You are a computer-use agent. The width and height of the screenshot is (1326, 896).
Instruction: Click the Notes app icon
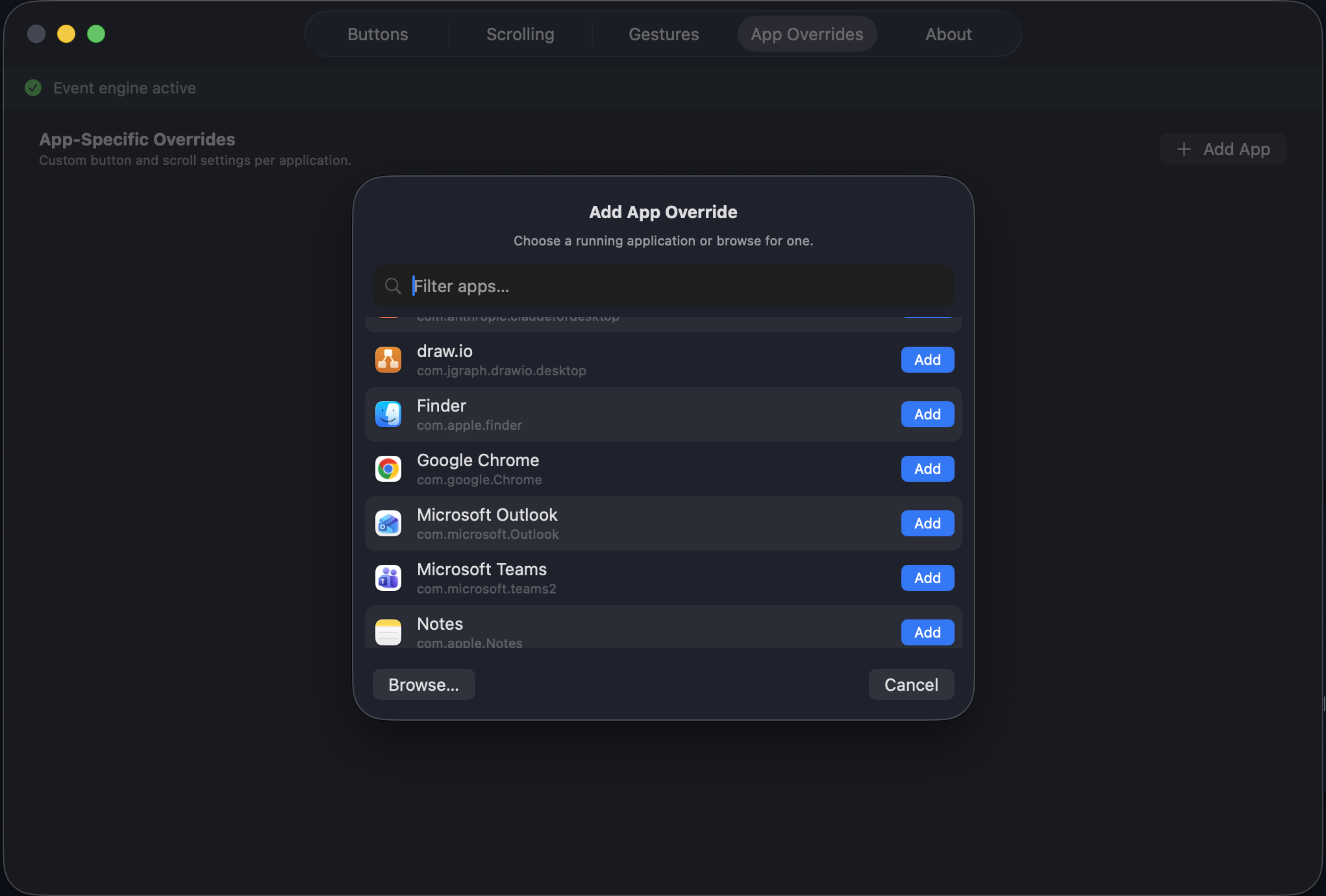[x=388, y=631]
